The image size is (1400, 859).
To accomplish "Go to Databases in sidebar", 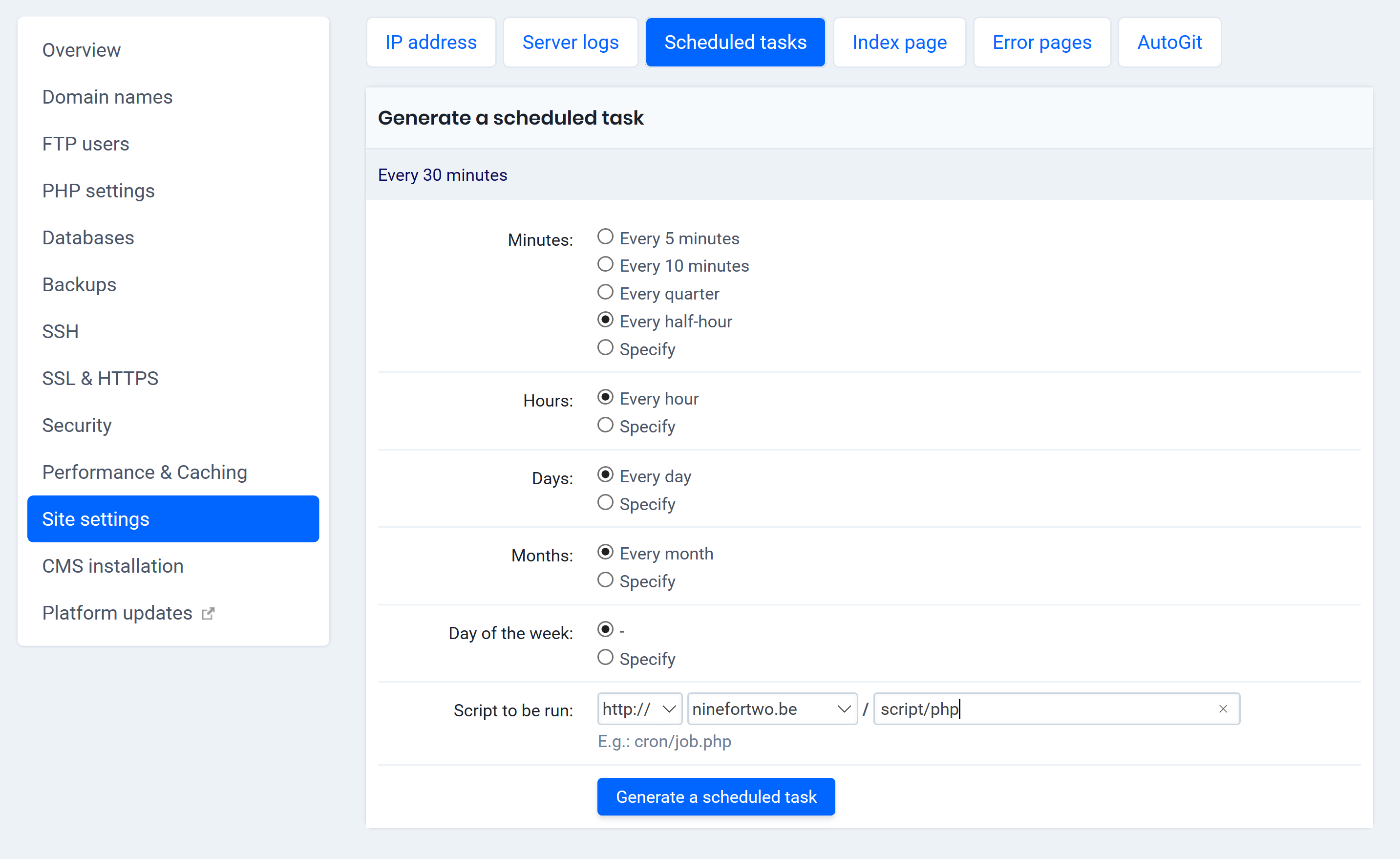I will [x=88, y=237].
